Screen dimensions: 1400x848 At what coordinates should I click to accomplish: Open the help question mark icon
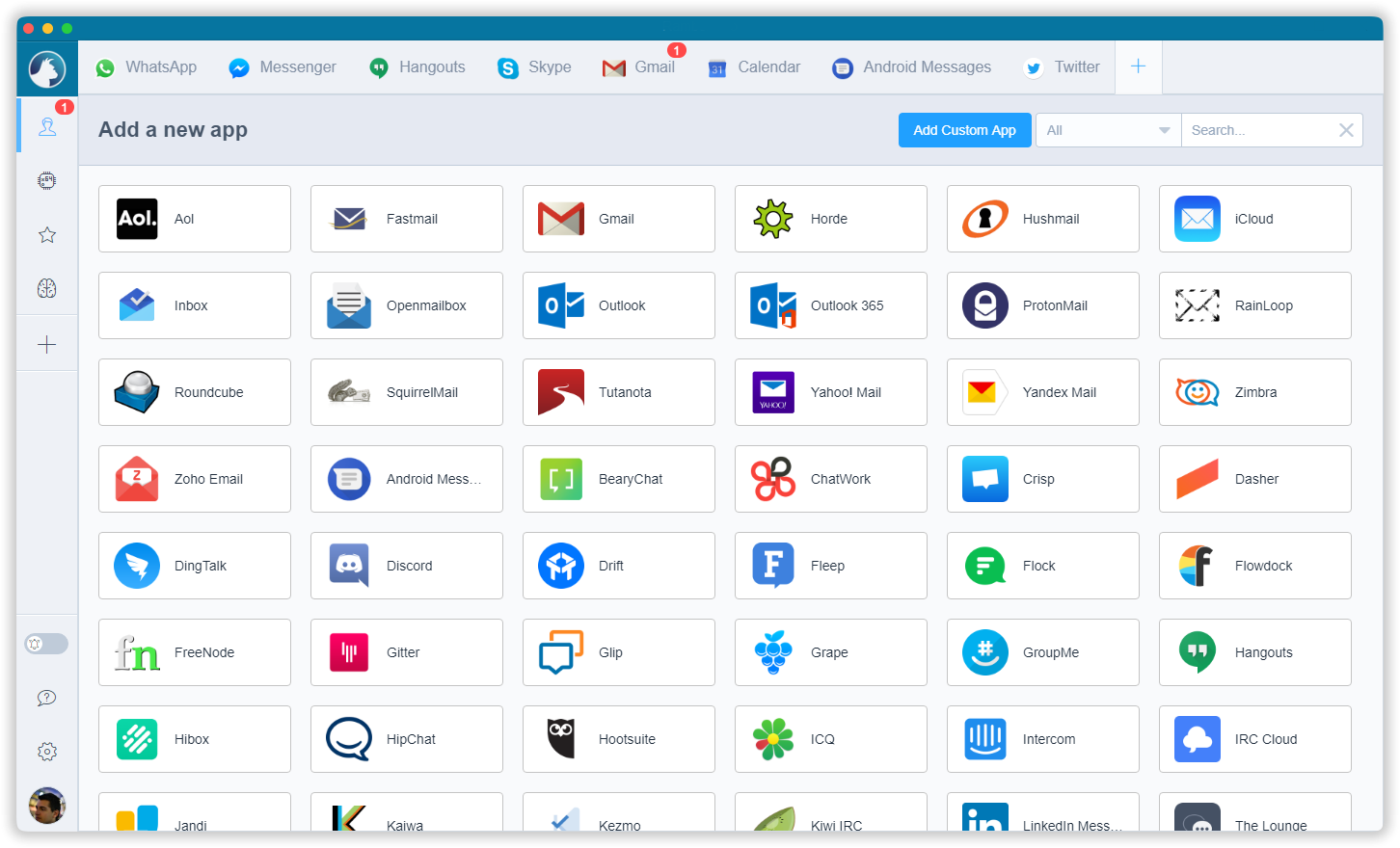click(x=46, y=698)
